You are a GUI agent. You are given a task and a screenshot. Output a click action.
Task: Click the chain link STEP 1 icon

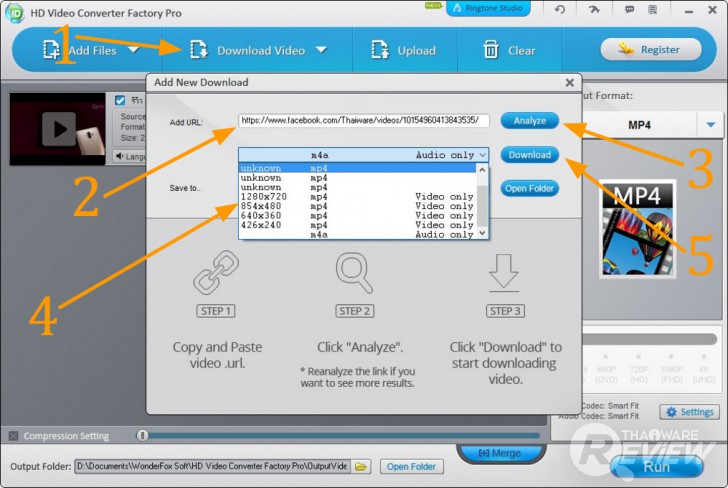[x=216, y=273]
